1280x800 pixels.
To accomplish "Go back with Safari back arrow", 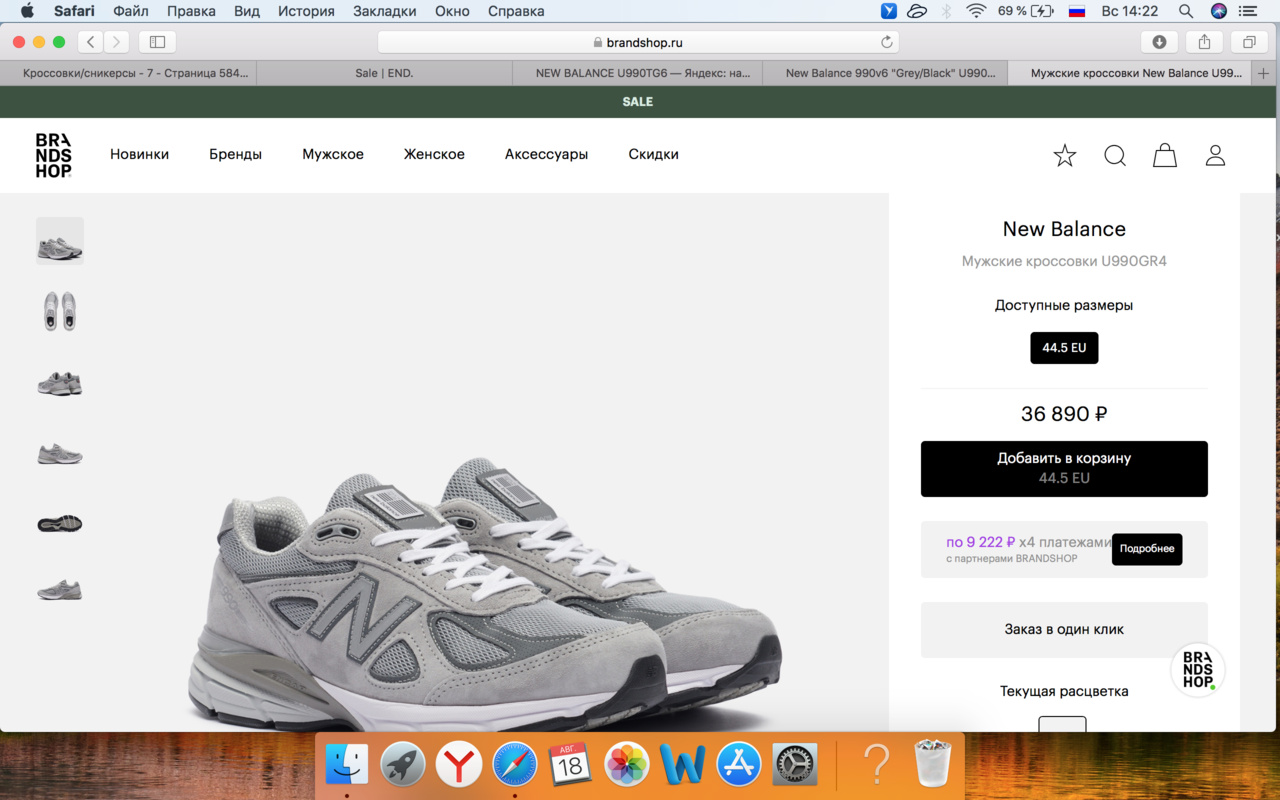I will (x=90, y=42).
